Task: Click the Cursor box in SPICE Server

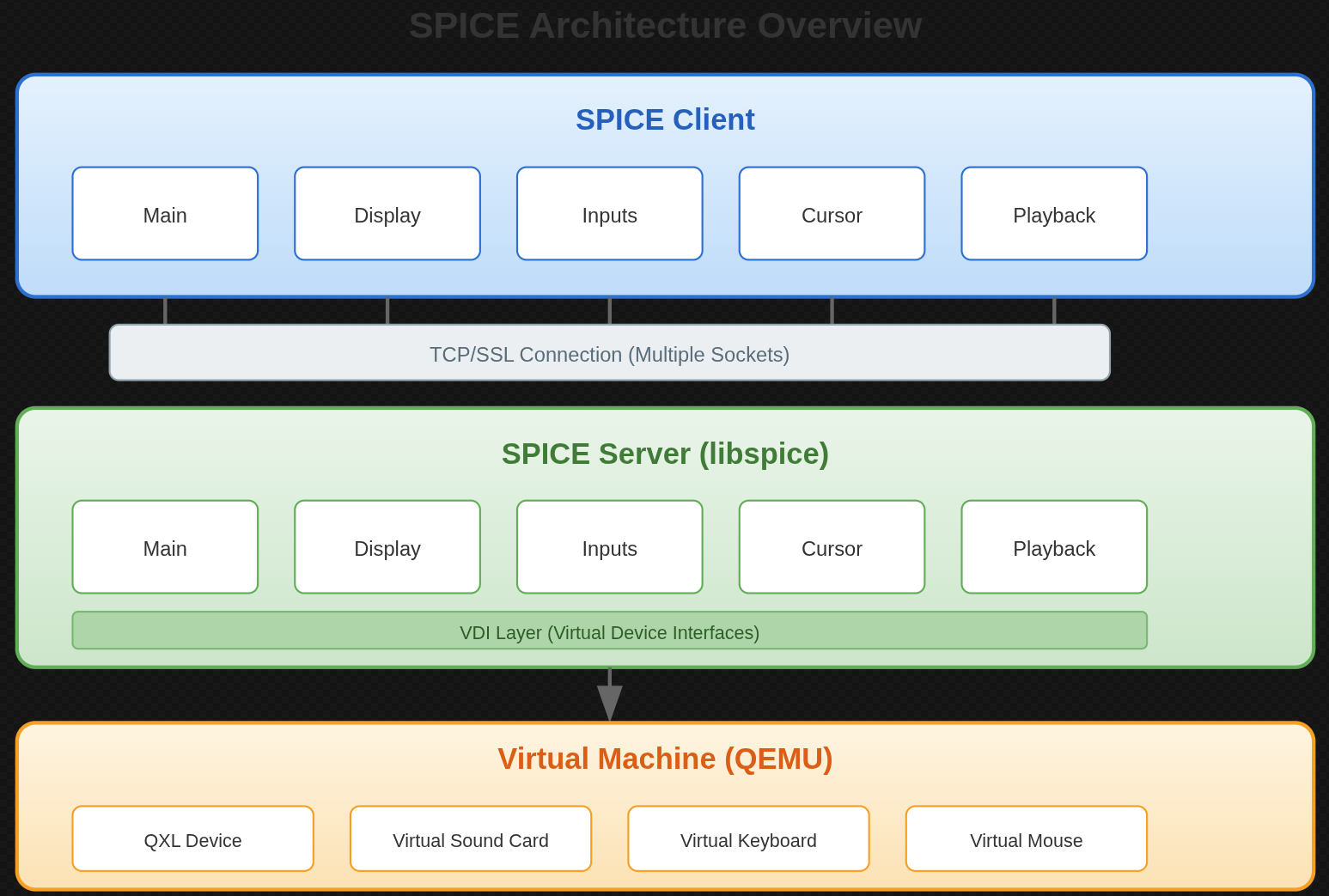Action: (832, 547)
